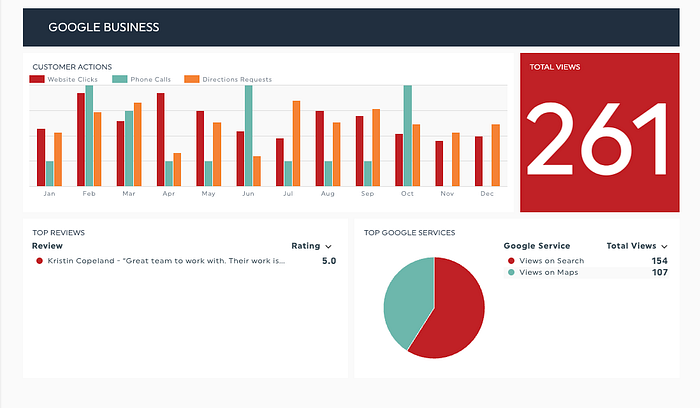Select Views on Maps row
This screenshot has width=700, height=408.
586,272
